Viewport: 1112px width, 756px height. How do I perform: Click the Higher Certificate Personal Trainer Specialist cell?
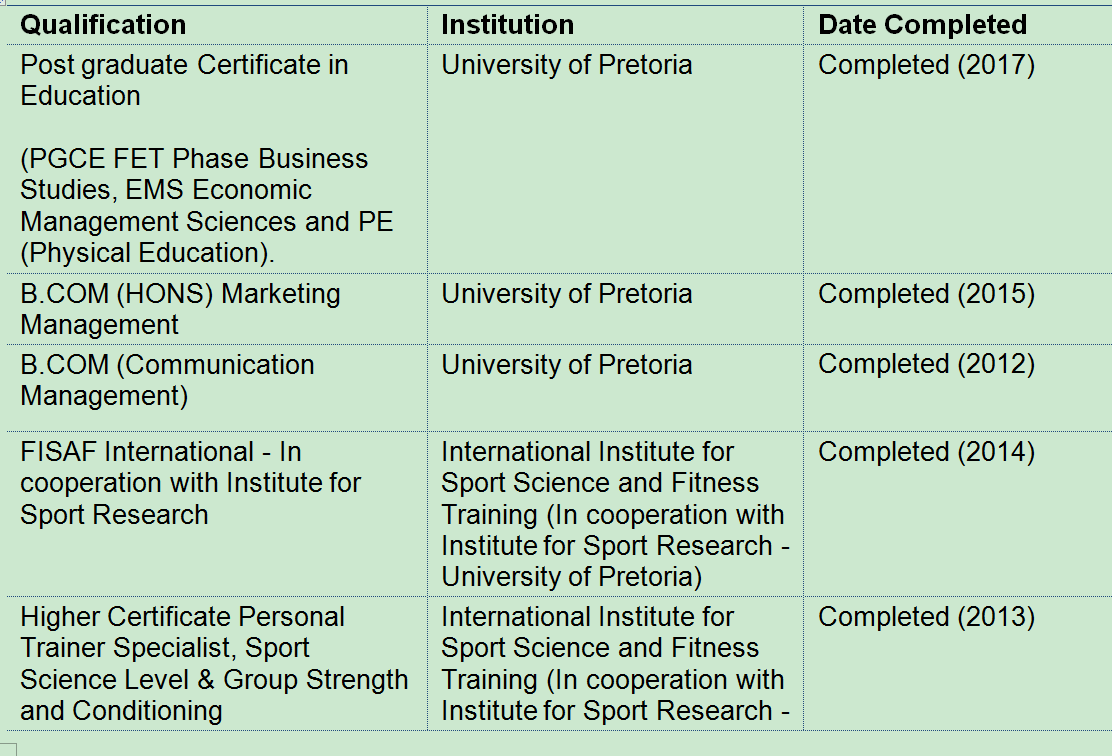click(213, 664)
